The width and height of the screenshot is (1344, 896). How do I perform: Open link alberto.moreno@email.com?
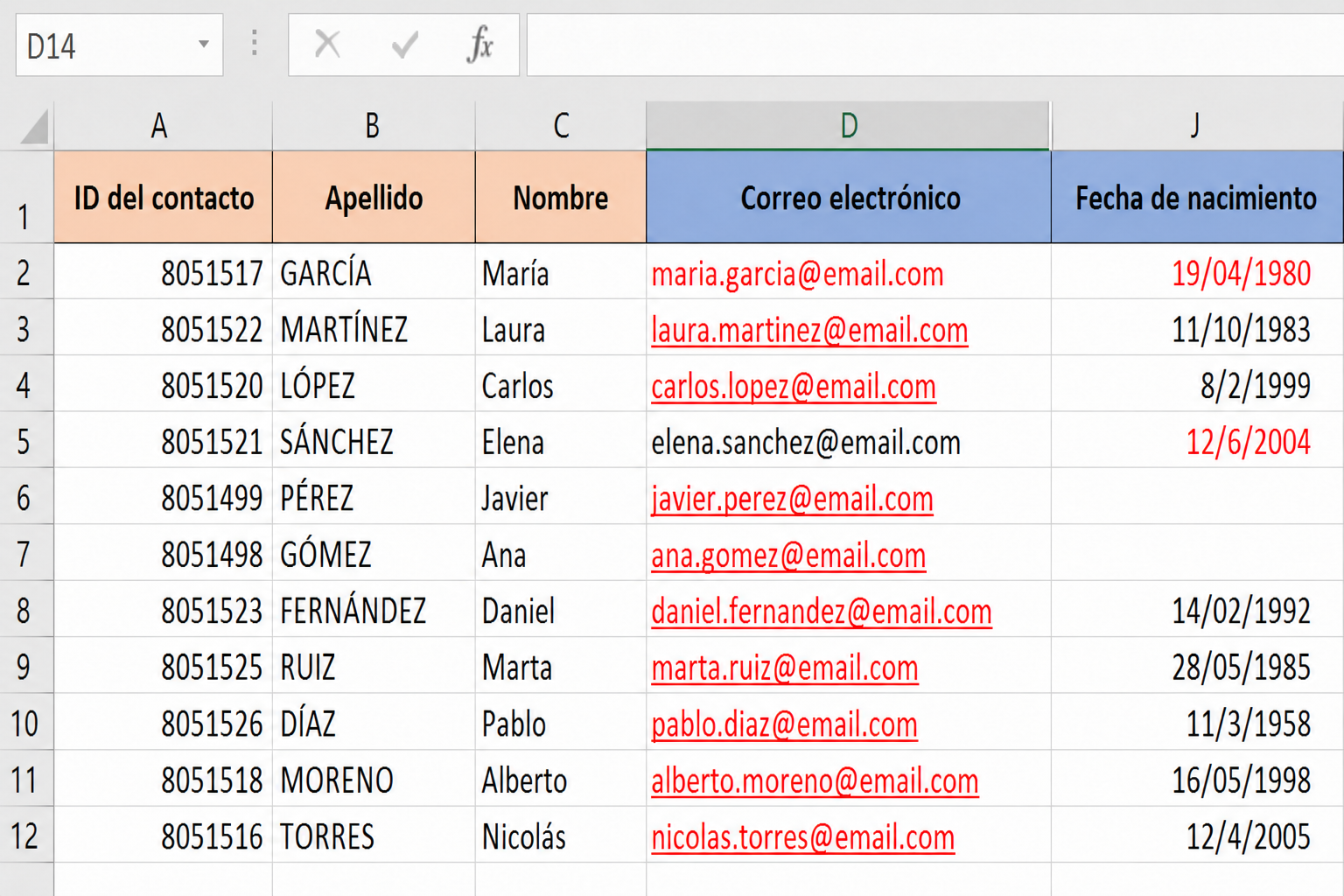[815, 780]
